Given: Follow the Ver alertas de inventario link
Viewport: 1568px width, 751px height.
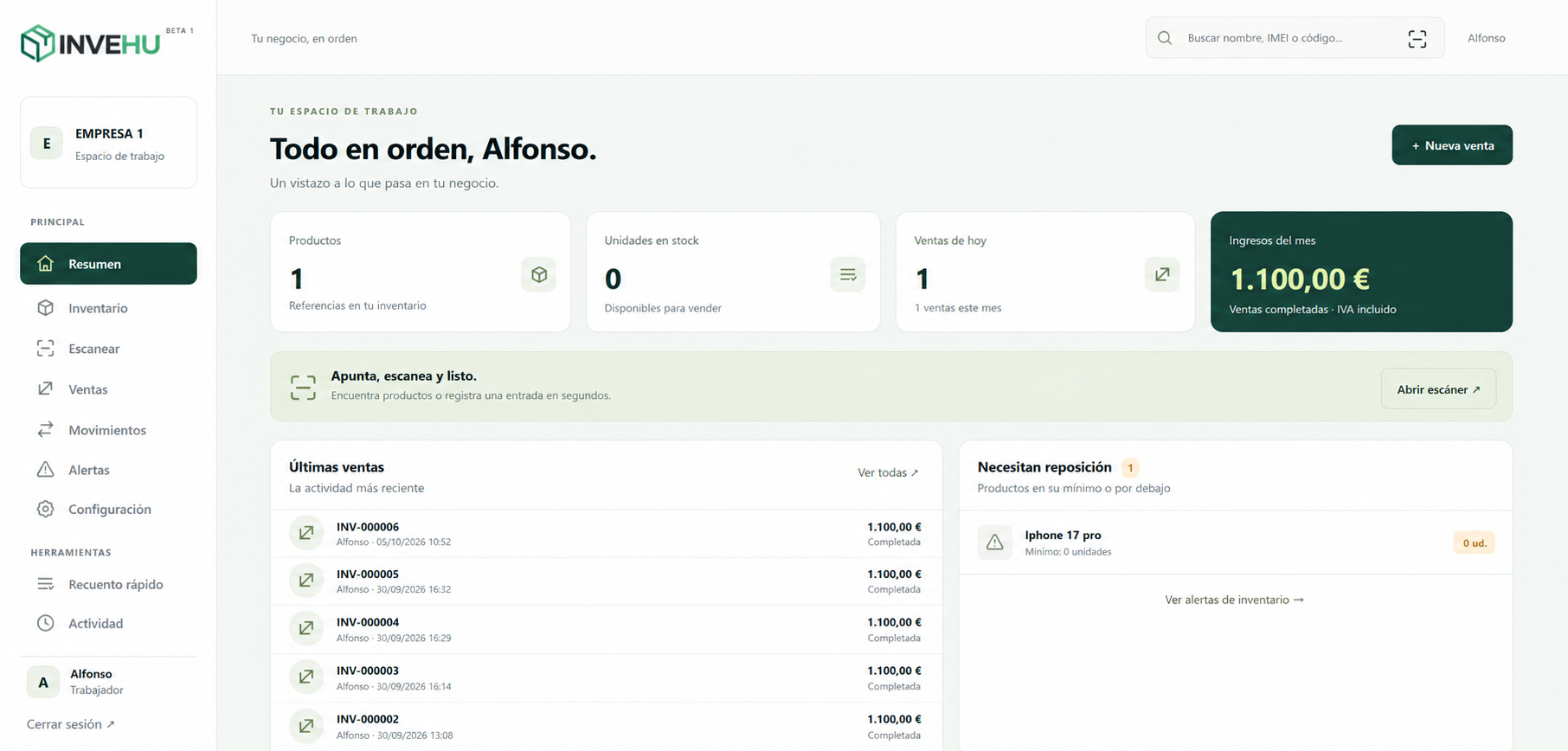Looking at the screenshot, I should click(1234, 600).
